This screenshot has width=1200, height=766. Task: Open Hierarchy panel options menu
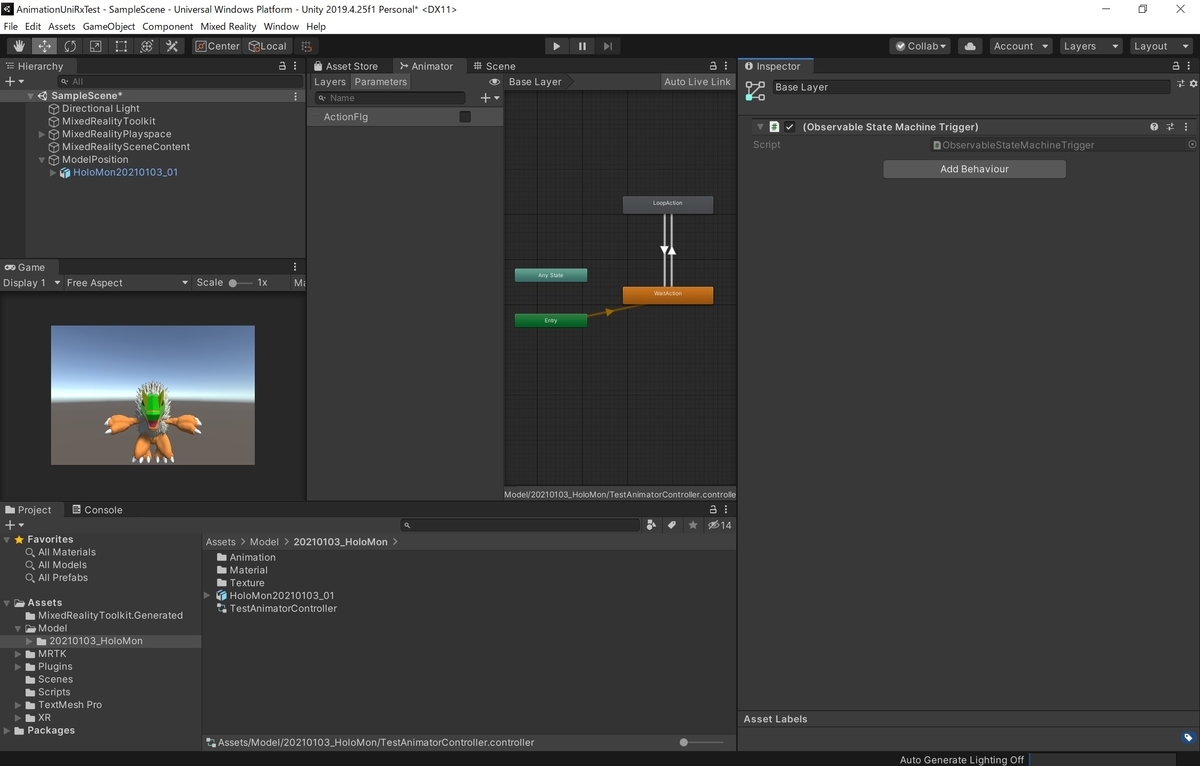[296, 66]
